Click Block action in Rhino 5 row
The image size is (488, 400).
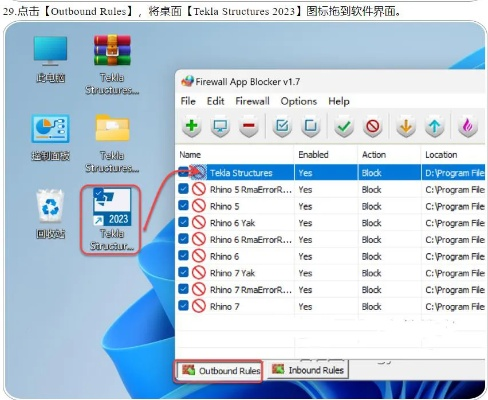(x=371, y=206)
